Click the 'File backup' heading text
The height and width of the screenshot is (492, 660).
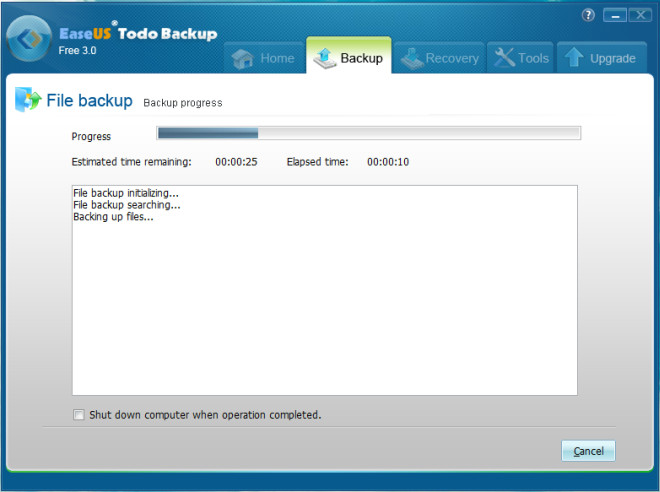pyautogui.click(x=89, y=101)
